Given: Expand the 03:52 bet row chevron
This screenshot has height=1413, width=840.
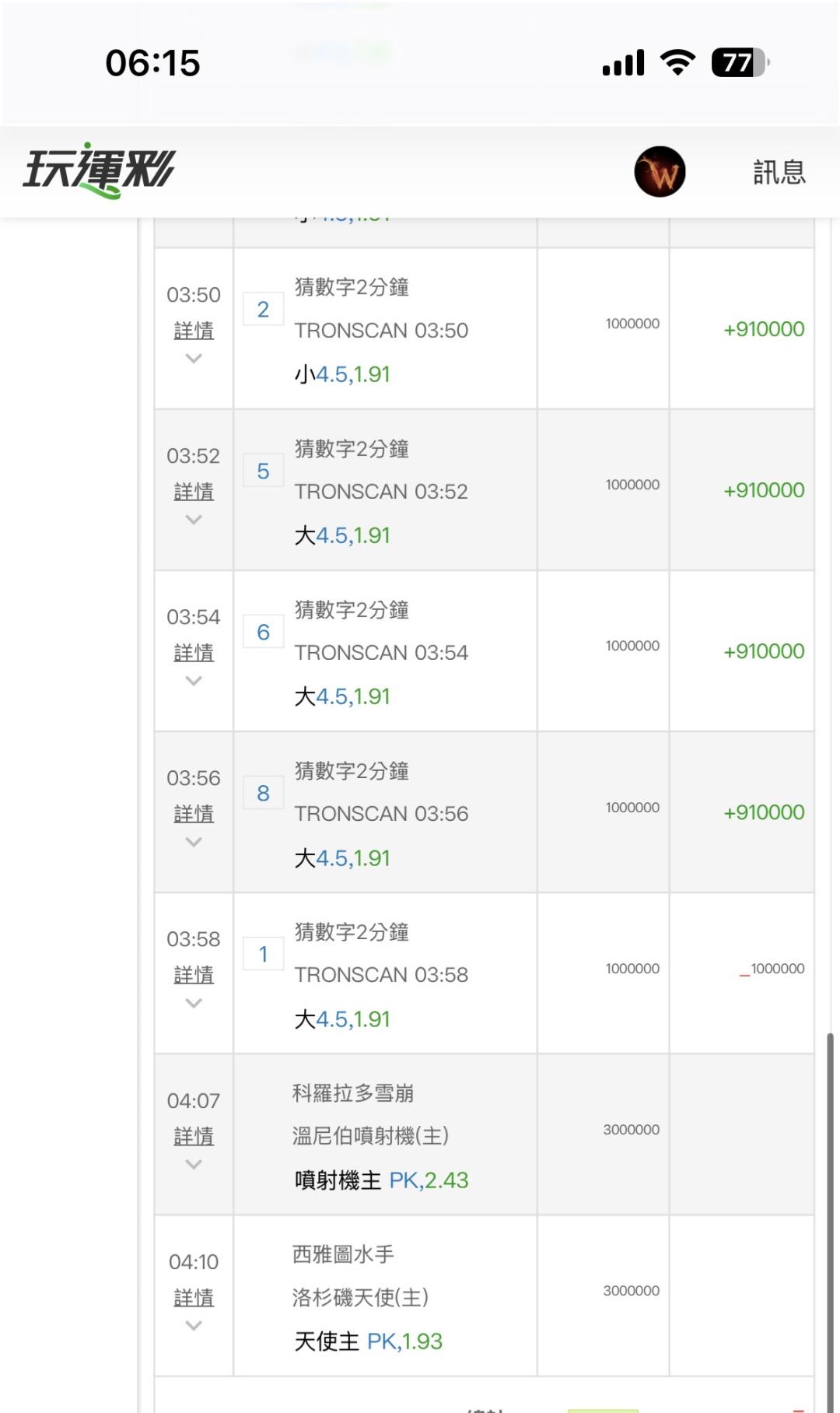Looking at the screenshot, I should pos(194,520).
